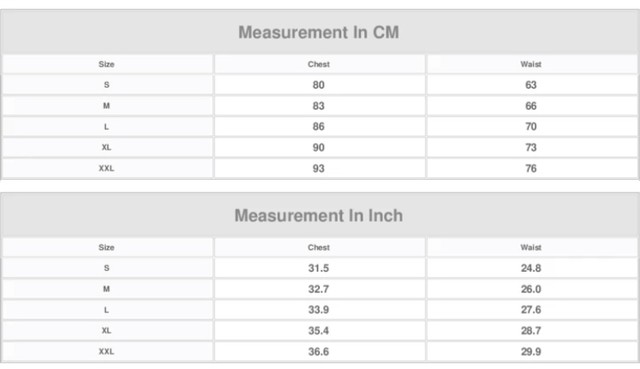Screen dimensions: 640x369
Task: Click chest value 36.6
Action: click(x=318, y=351)
